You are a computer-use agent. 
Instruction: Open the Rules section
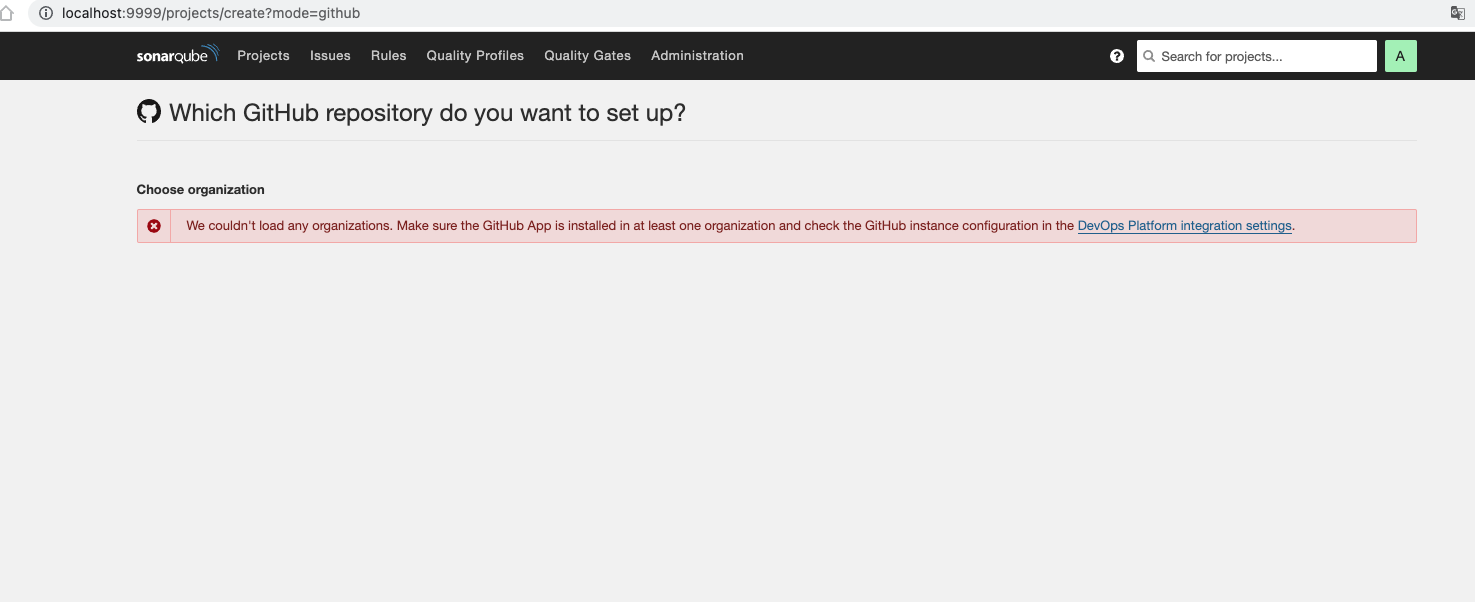(388, 56)
